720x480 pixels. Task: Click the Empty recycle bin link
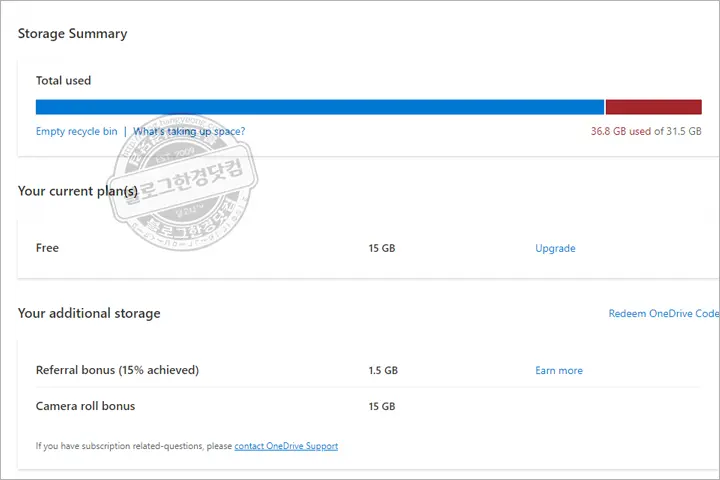click(76, 131)
